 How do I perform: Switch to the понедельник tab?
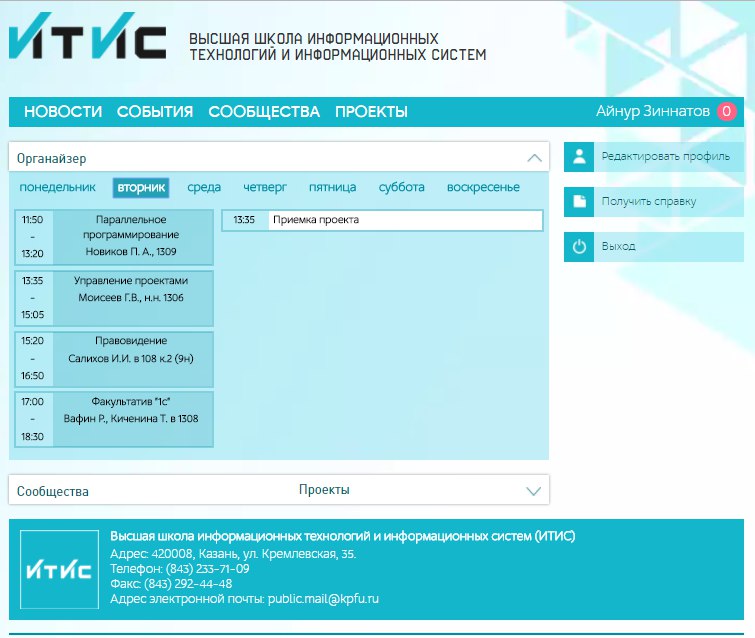click(58, 187)
